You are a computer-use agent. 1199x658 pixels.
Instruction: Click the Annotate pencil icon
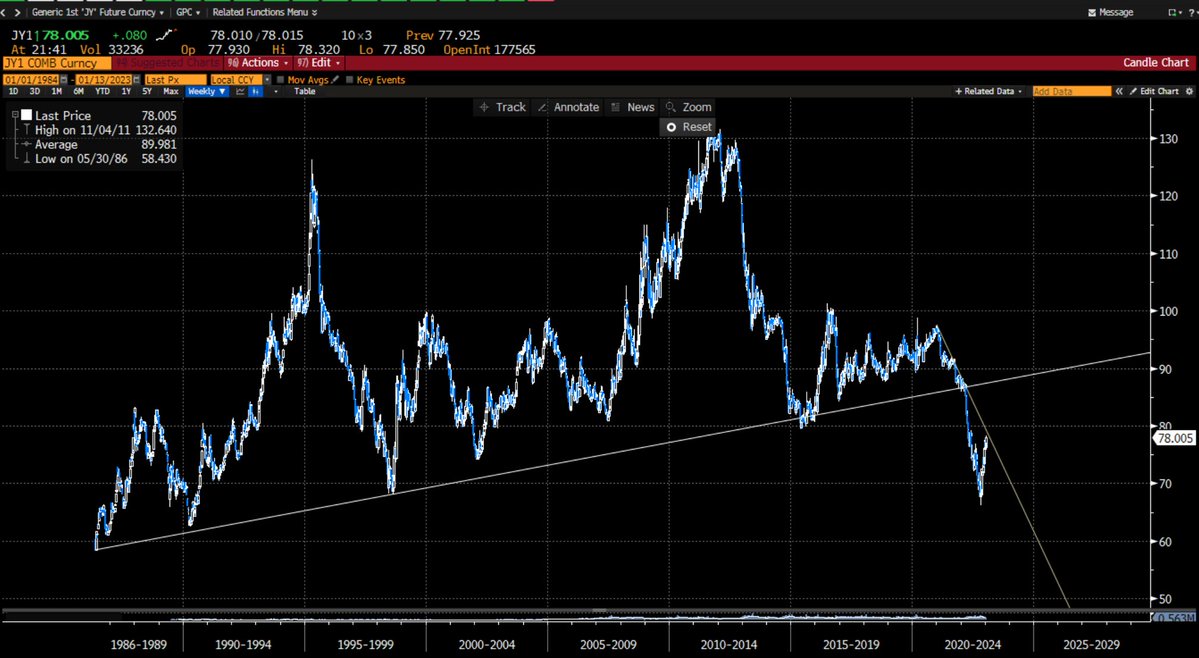click(x=542, y=108)
